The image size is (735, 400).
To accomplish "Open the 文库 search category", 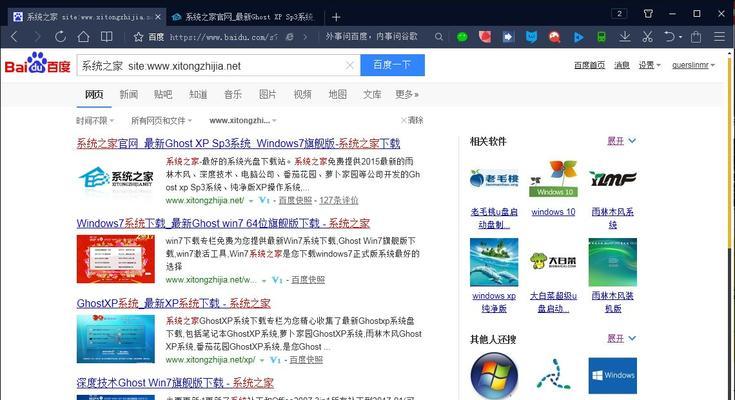I will tap(372, 94).
